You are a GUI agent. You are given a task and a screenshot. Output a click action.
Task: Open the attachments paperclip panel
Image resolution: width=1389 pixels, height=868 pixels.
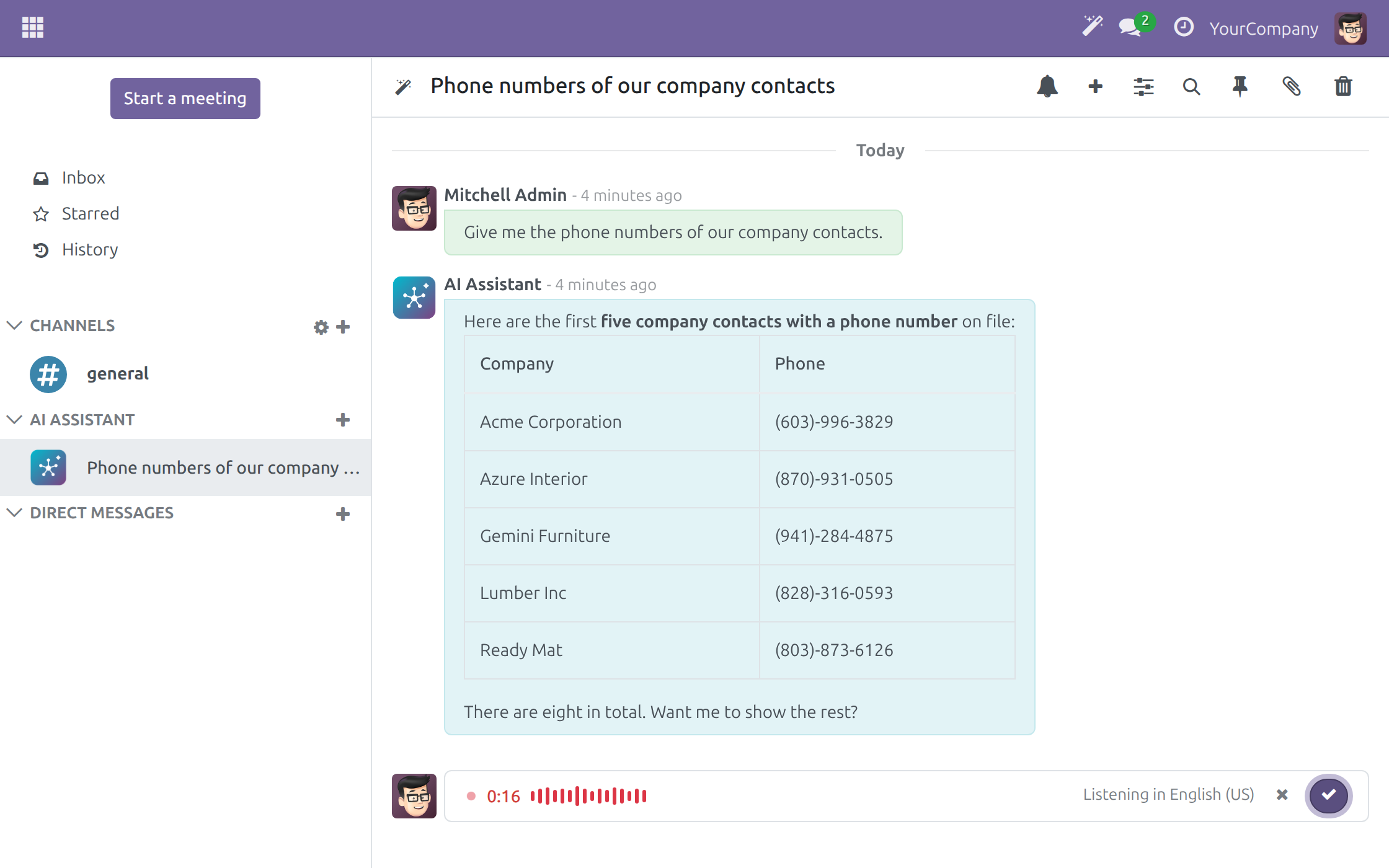pos(1291,86)
